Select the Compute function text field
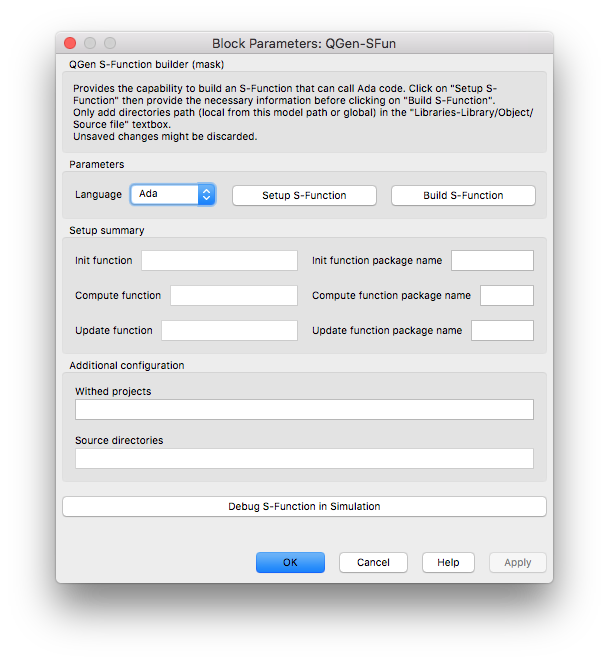Image resolution: width=609 pixels, height=663 pixels. pos(234,296)
